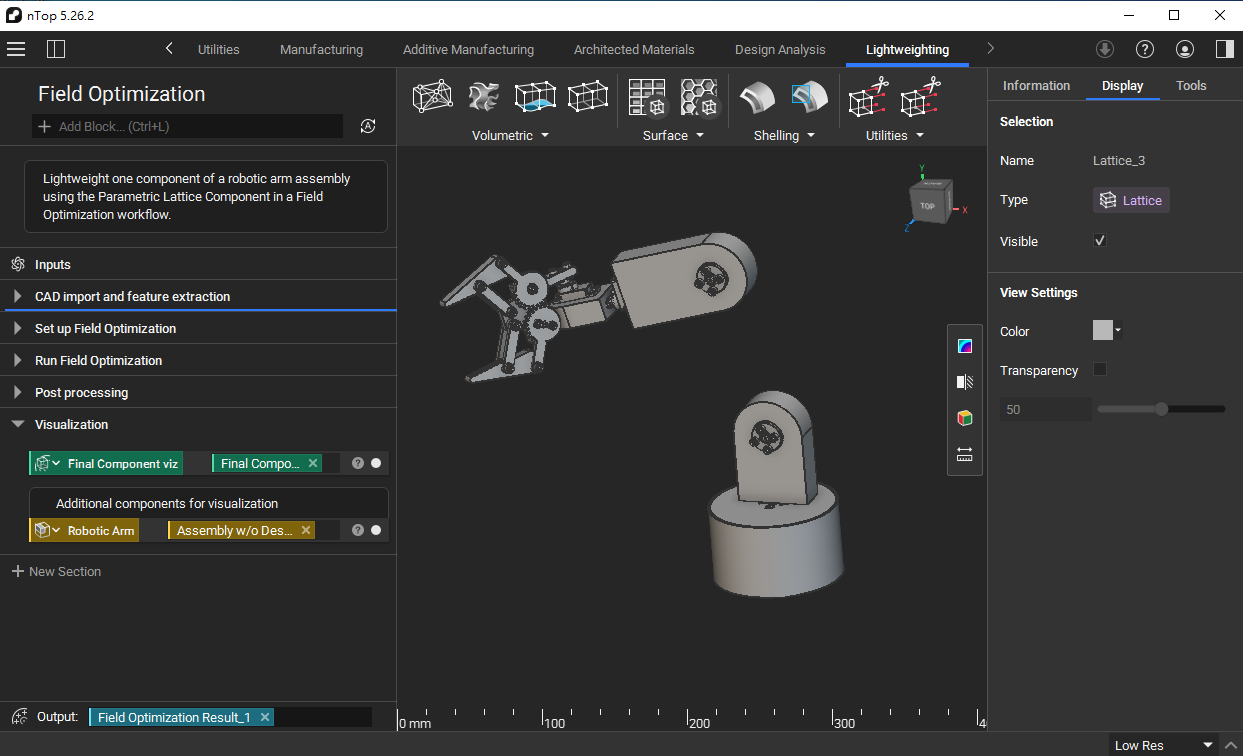
Task: Toggle the notebook panel layout icon
Action: [56, 49]
